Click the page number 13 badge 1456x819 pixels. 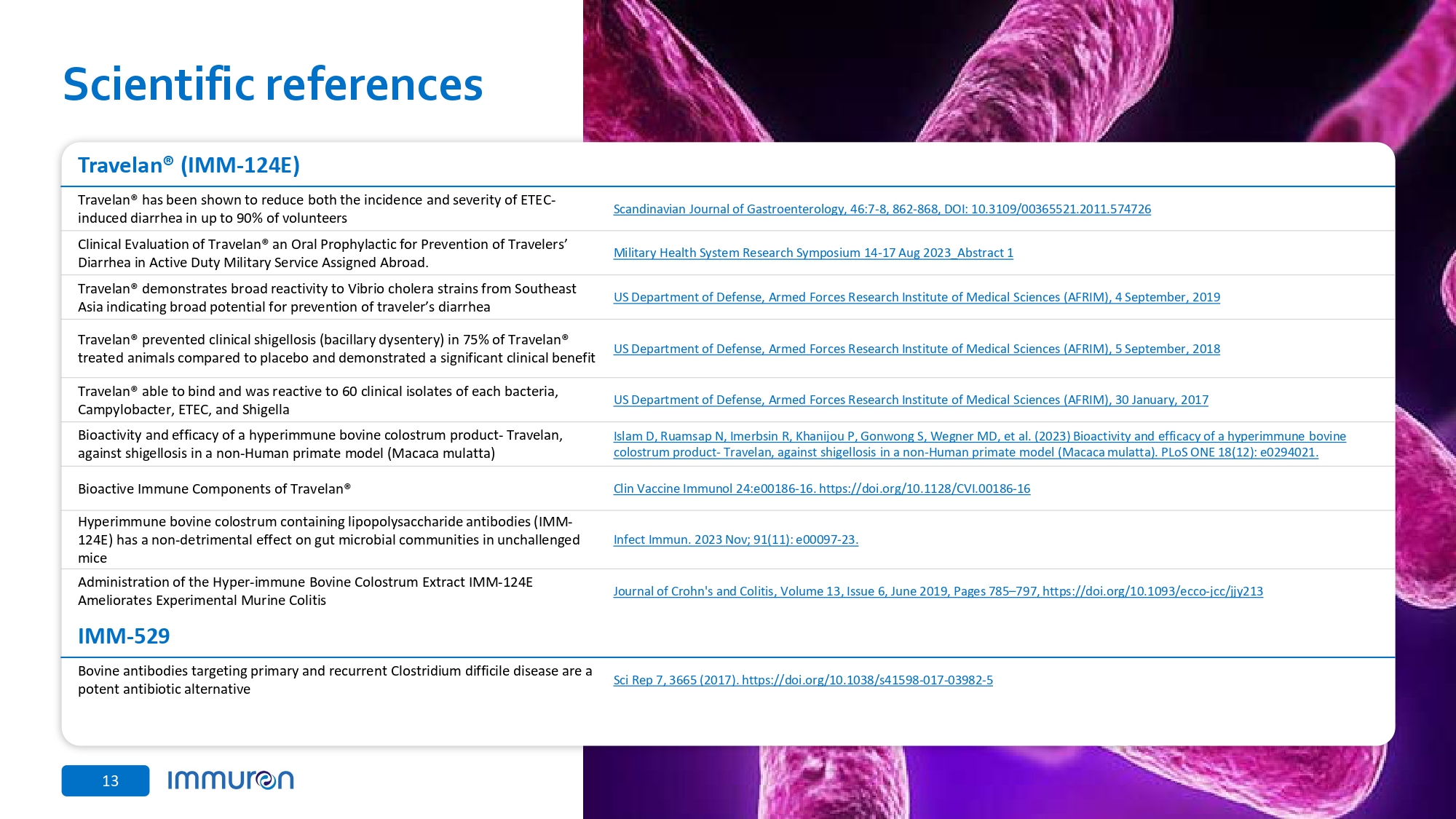point(106,780)
